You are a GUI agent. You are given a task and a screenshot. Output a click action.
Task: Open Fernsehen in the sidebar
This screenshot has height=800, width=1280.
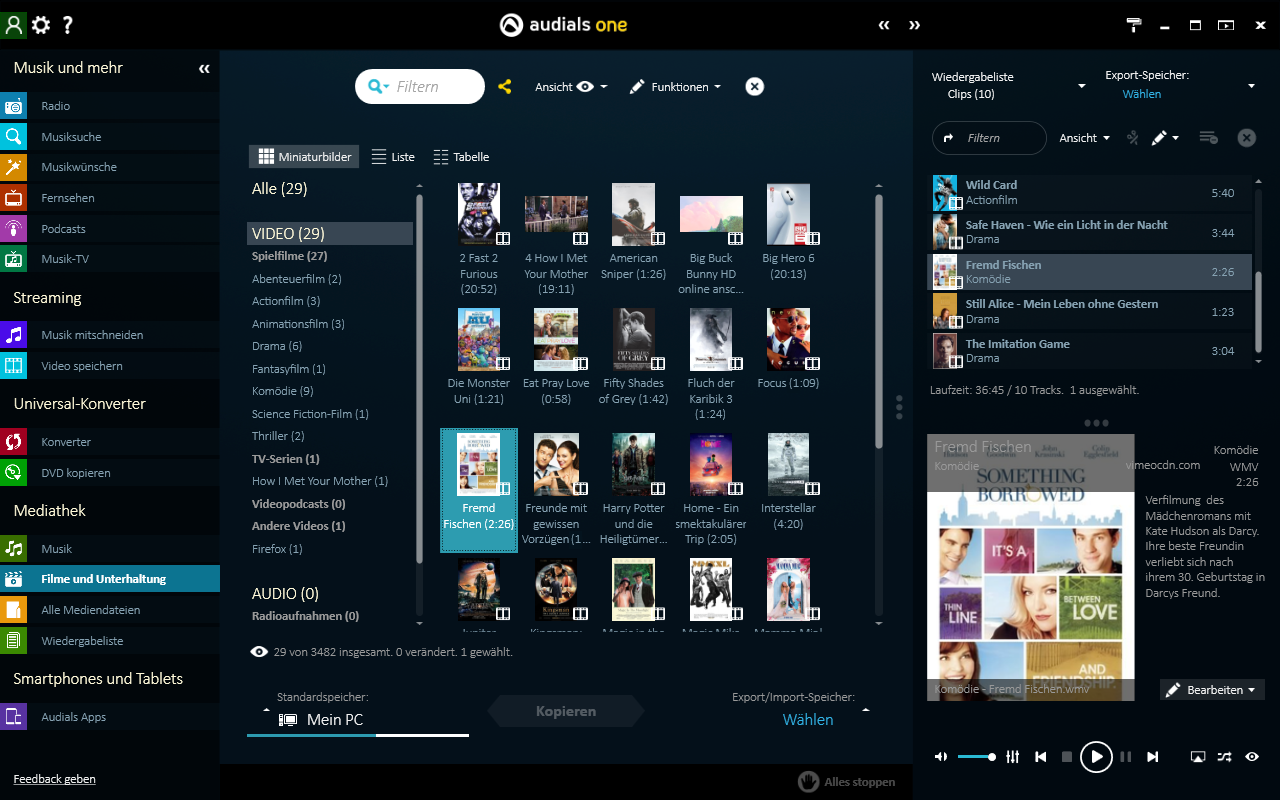(110, 198)
